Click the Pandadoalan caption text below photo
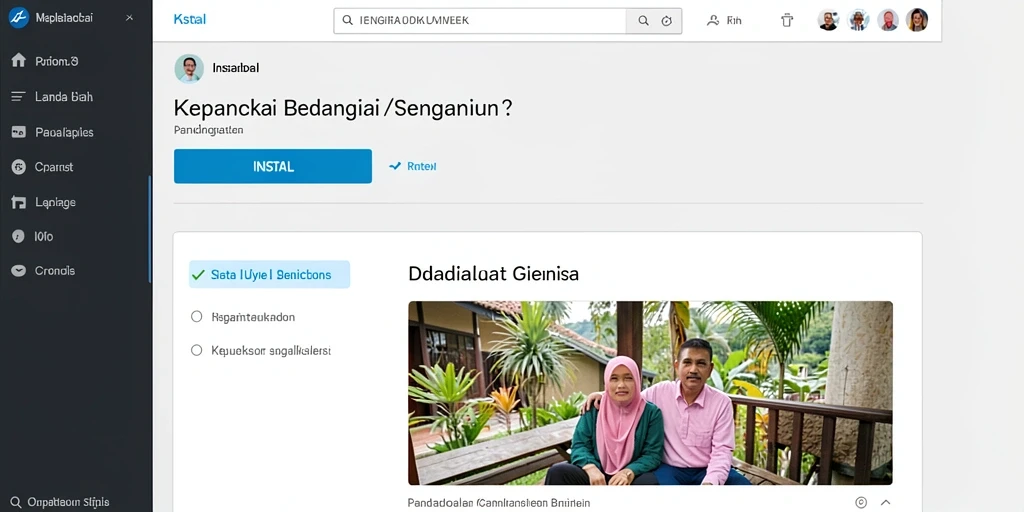Image resolution: width=1024 pixels, height=512 pixels. click(x=499, y=503)
